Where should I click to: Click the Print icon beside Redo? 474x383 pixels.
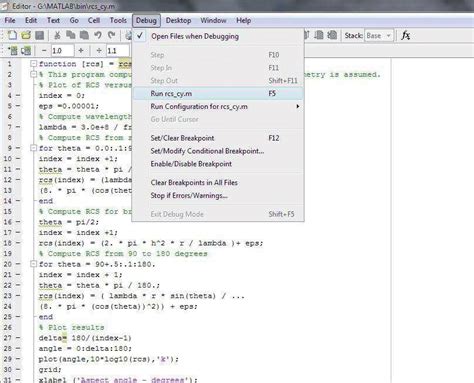[x=128, y=35]
